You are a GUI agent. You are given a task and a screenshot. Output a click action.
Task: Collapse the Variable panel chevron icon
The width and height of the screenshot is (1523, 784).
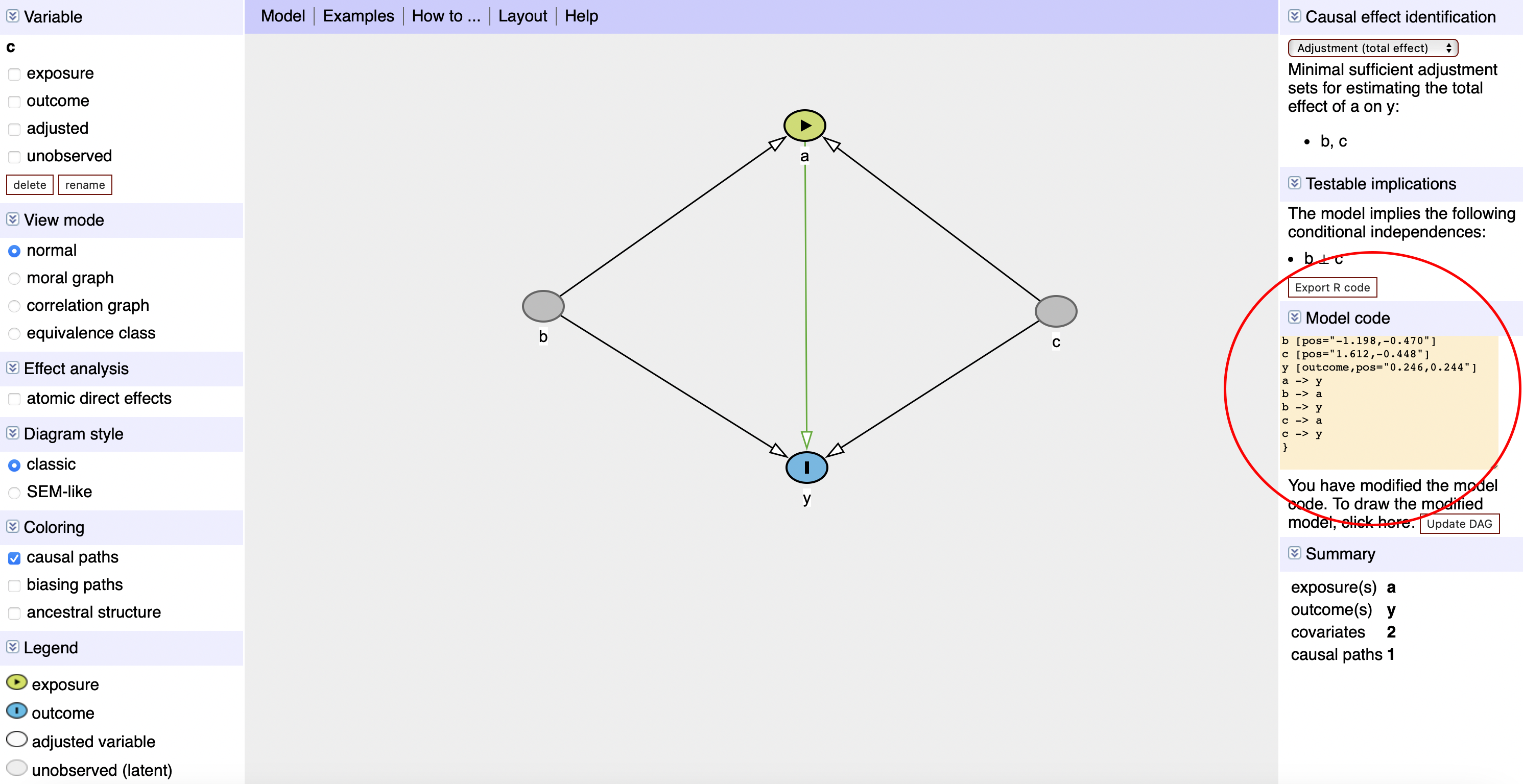12,16
